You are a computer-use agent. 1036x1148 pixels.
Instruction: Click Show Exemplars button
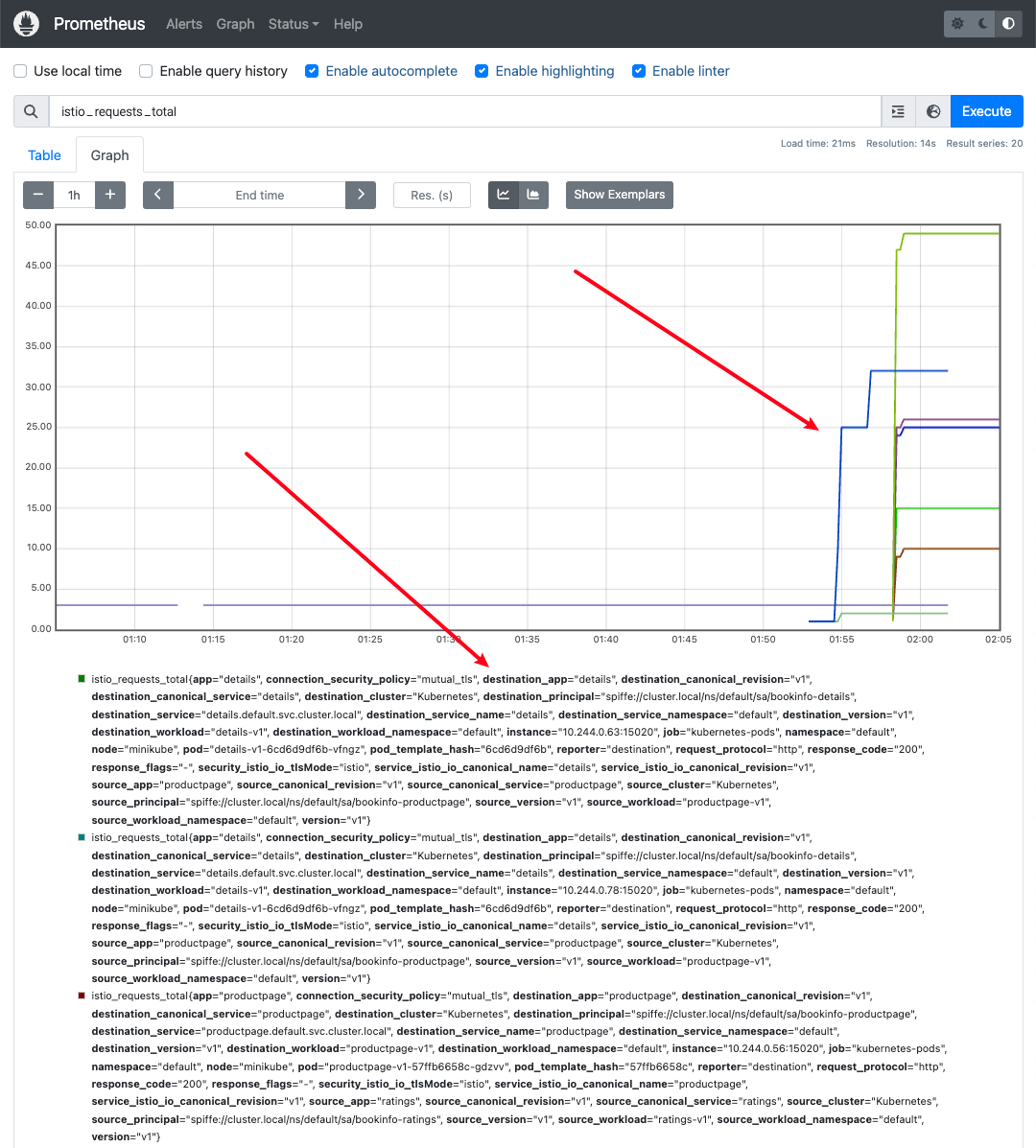click(x=620, y=195)
